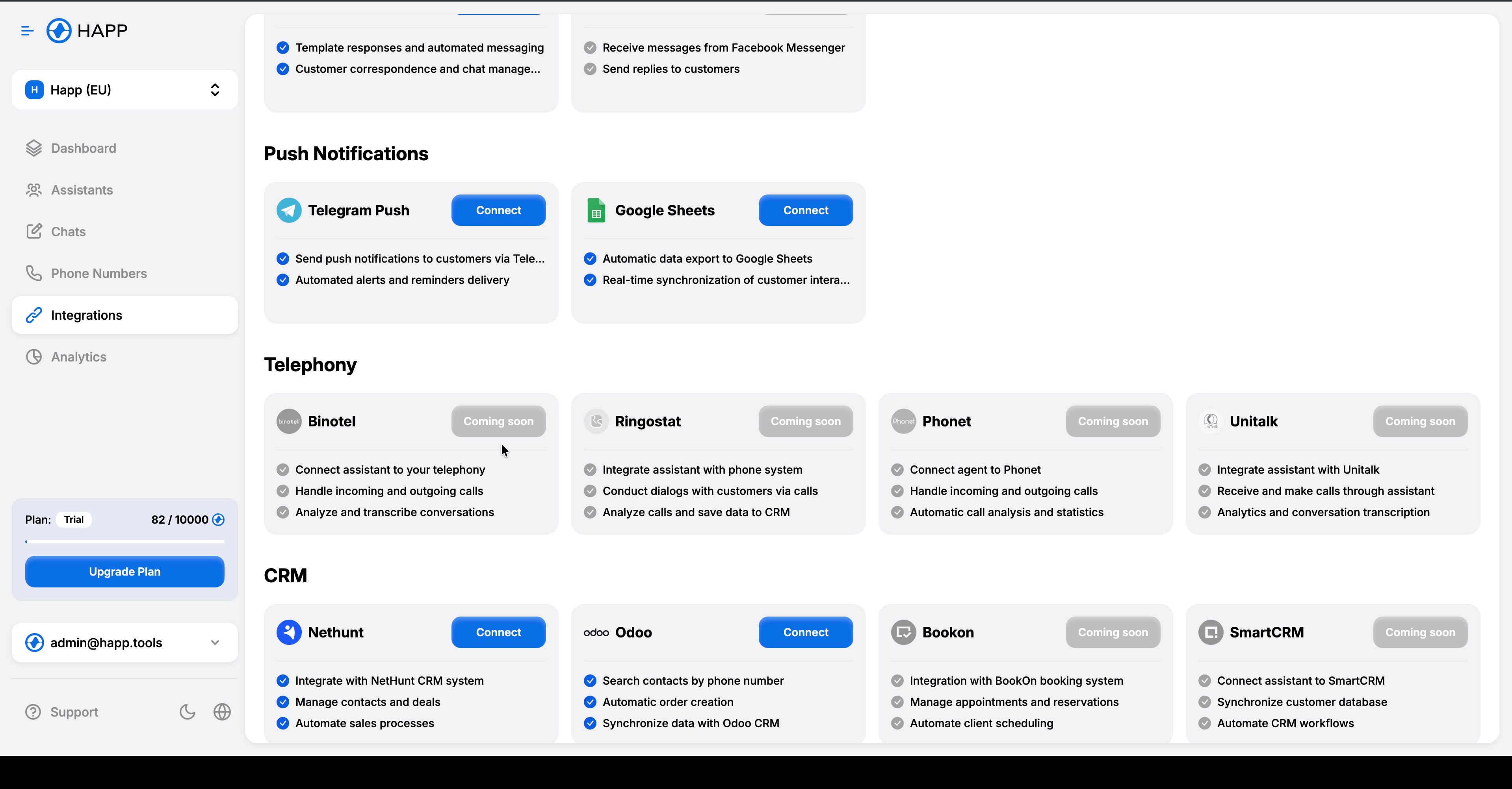The height and width of the screenshot is (789, 1512).
Task: Collapse the sidebar menu icon
Action: [27, 30]
